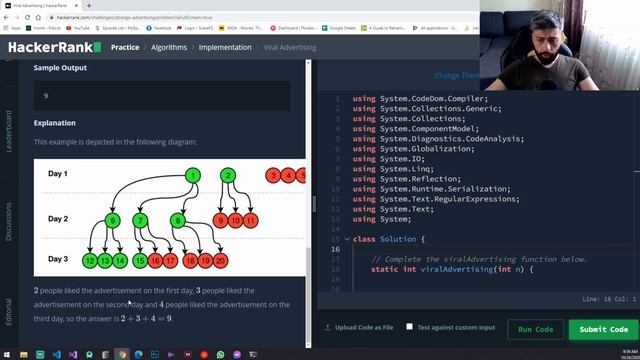Open File Explorer from taskbar
640x360 pixels.
click(24, 355)
